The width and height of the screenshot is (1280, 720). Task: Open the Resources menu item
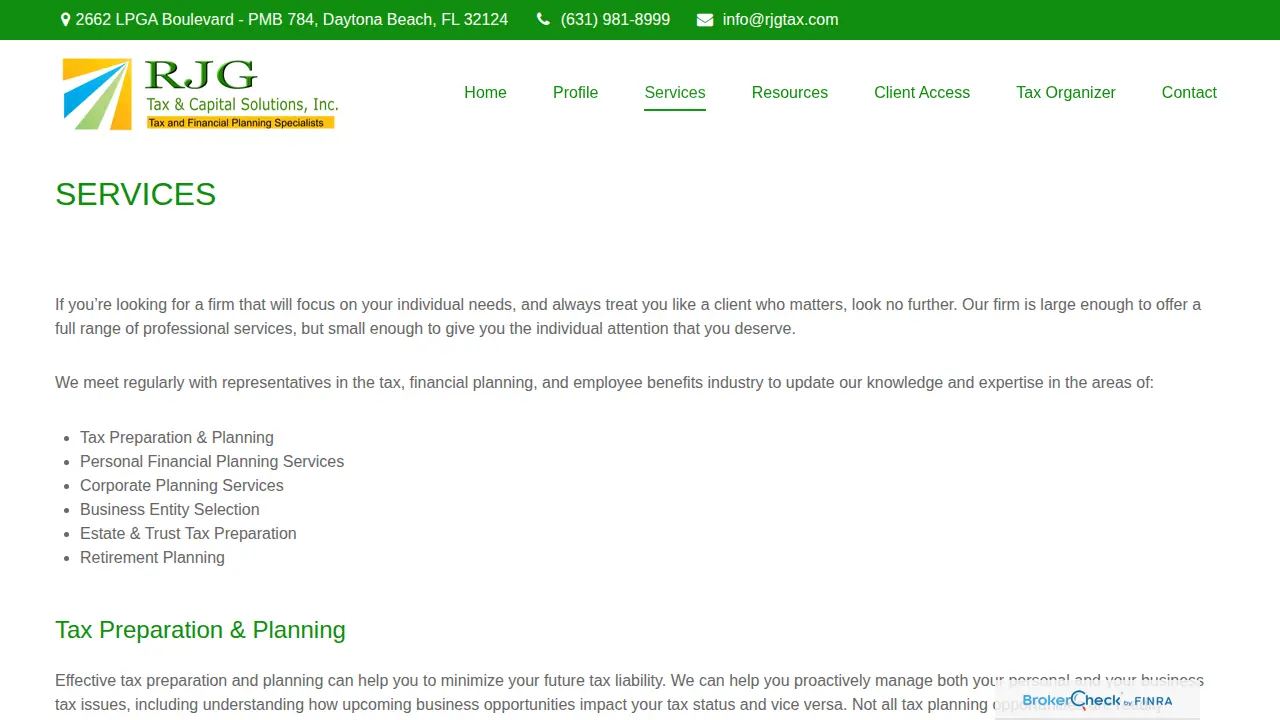click(790, 92)
